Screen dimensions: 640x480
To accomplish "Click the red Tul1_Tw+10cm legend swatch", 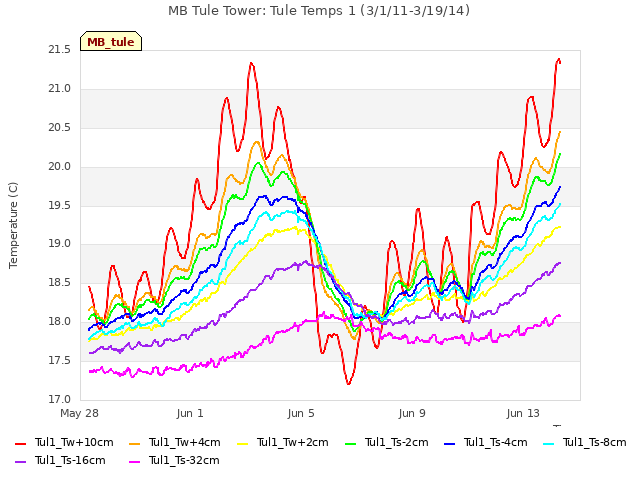I will (20, 443).
